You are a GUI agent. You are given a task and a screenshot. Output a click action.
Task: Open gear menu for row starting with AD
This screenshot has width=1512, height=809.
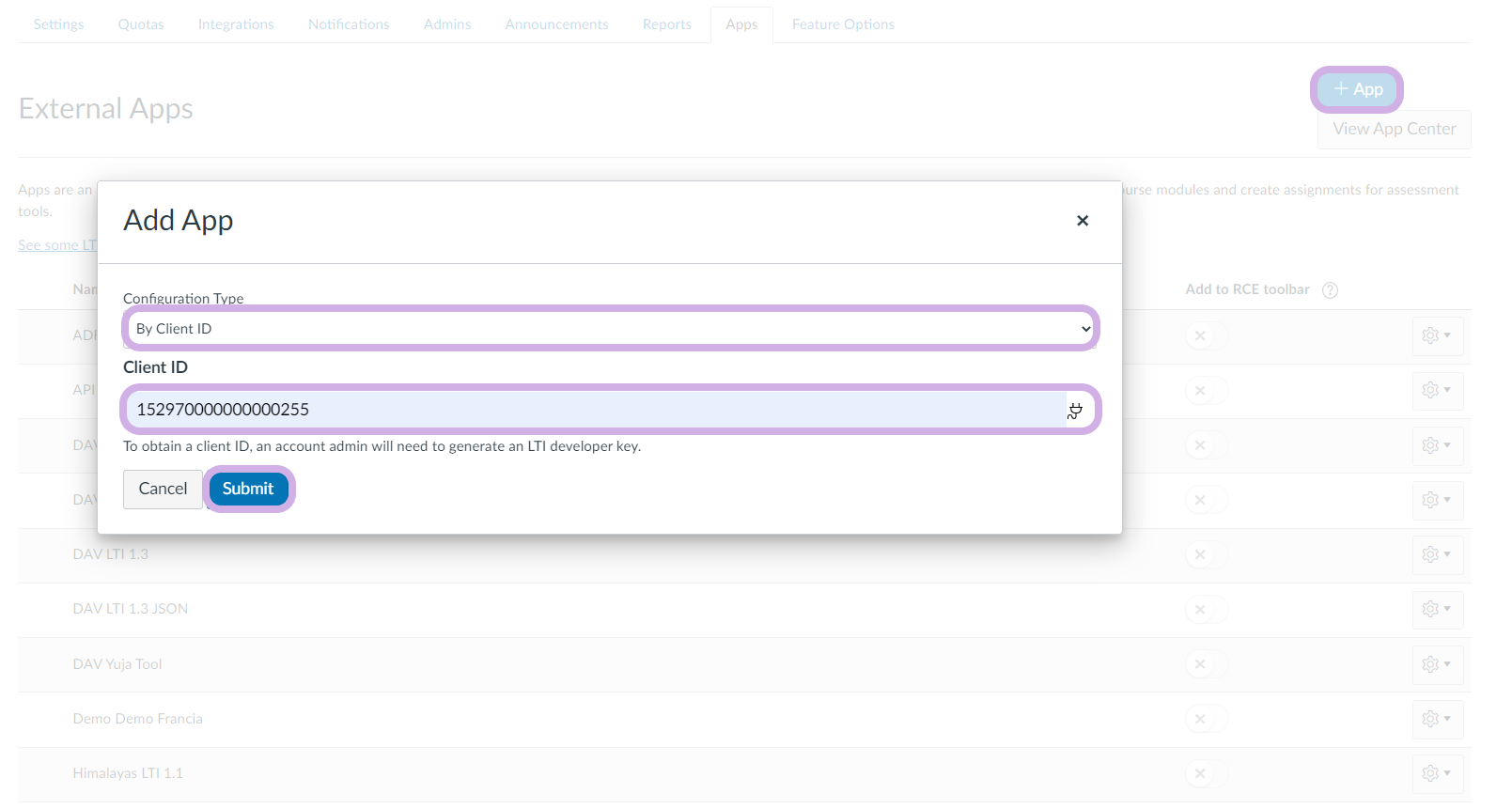click(x=1437, y=336)
